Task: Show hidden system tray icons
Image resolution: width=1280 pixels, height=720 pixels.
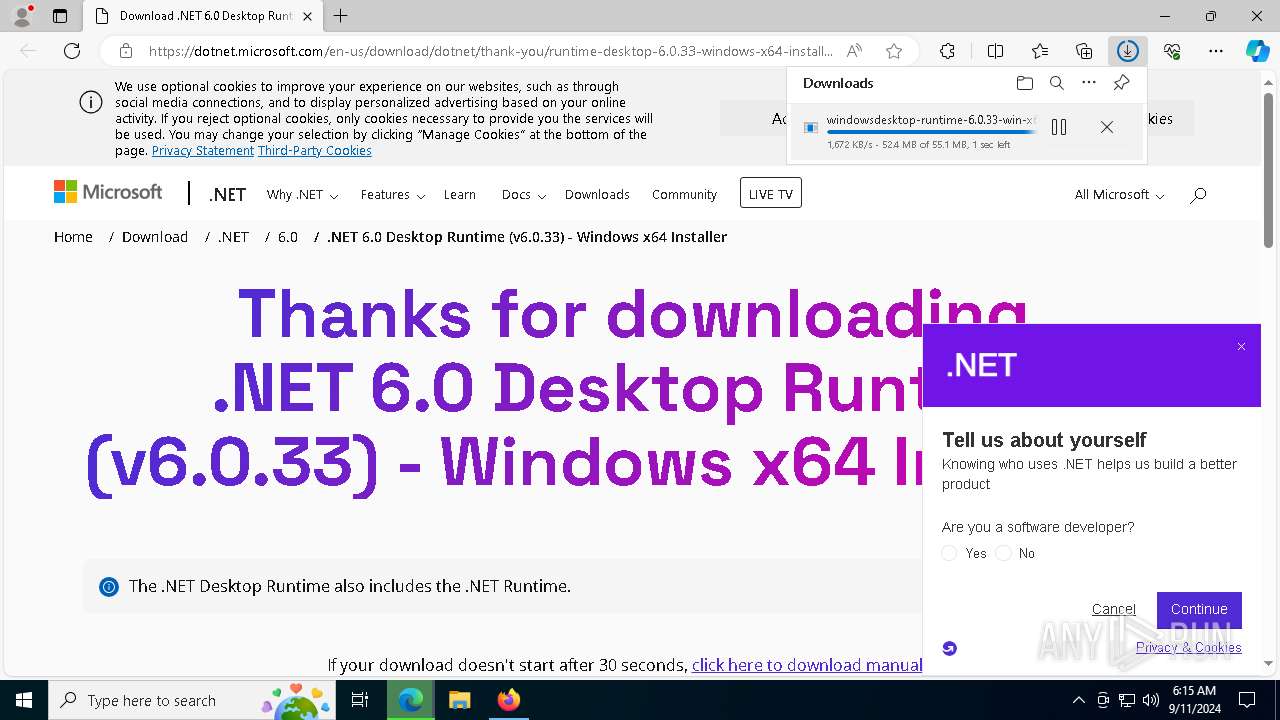Action: tap(1078, 700)
